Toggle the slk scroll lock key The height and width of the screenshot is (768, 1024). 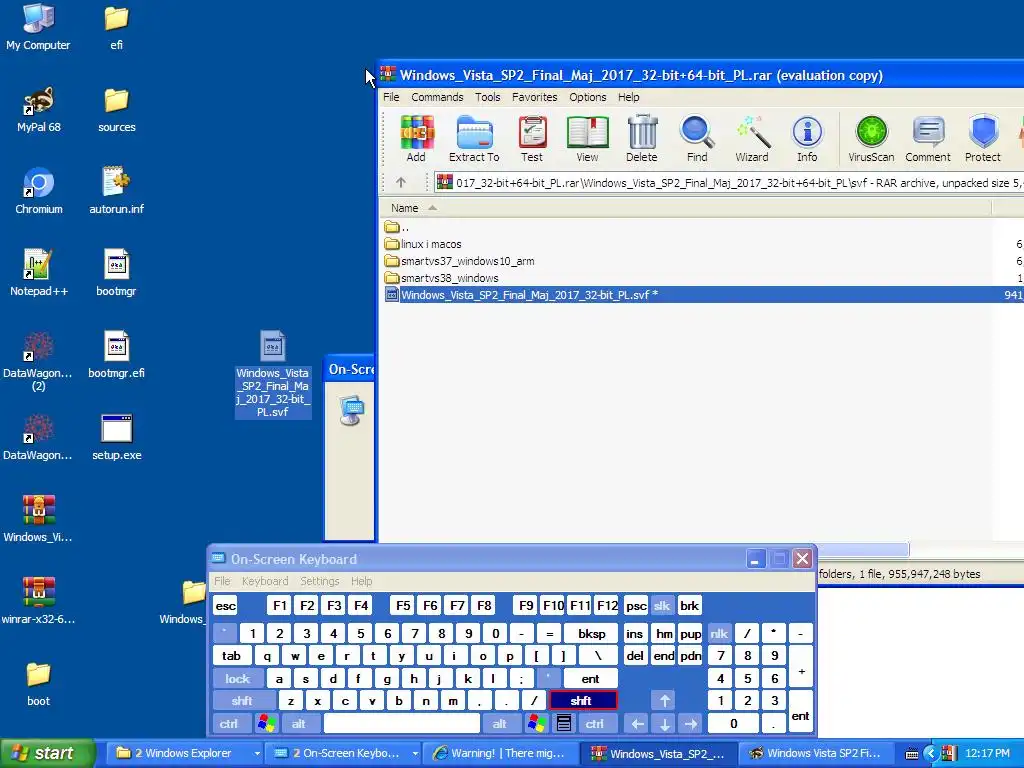(662, 606)
